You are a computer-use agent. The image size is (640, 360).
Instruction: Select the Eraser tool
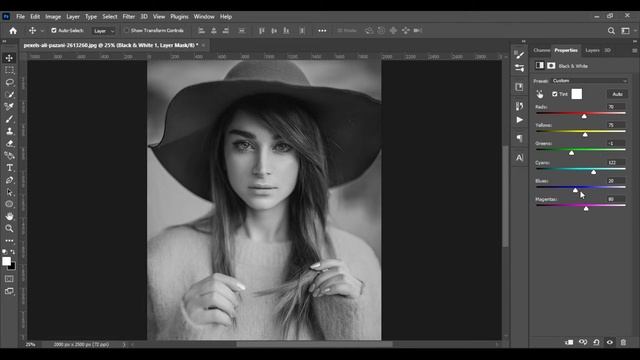[x=9, y=144]
